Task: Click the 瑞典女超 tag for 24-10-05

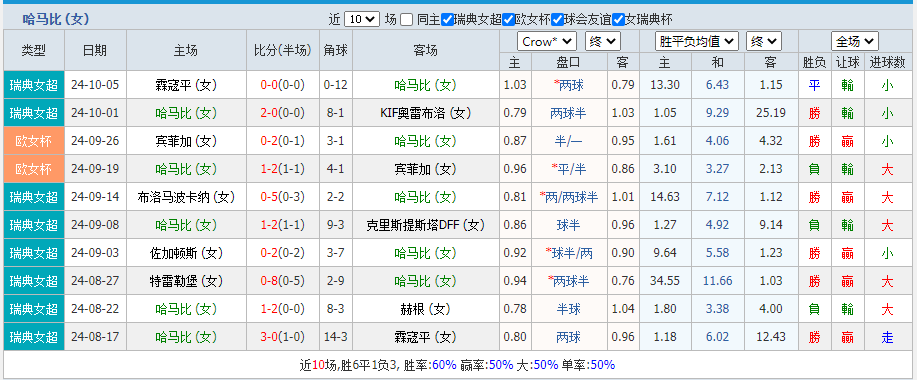Action: click(34, 85)
